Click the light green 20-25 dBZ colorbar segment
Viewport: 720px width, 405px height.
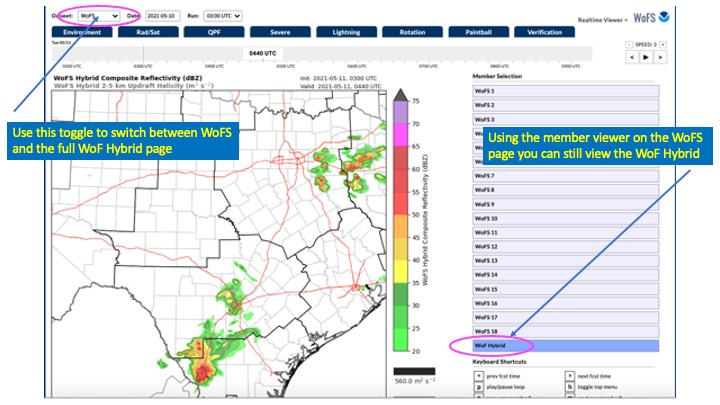click(400, 340)
